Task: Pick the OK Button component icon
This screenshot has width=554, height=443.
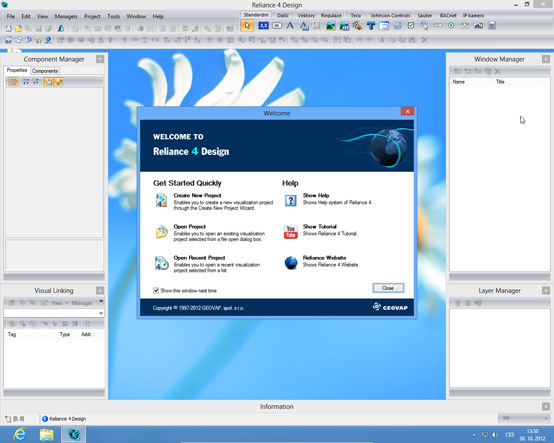Action: coord(277,25)
